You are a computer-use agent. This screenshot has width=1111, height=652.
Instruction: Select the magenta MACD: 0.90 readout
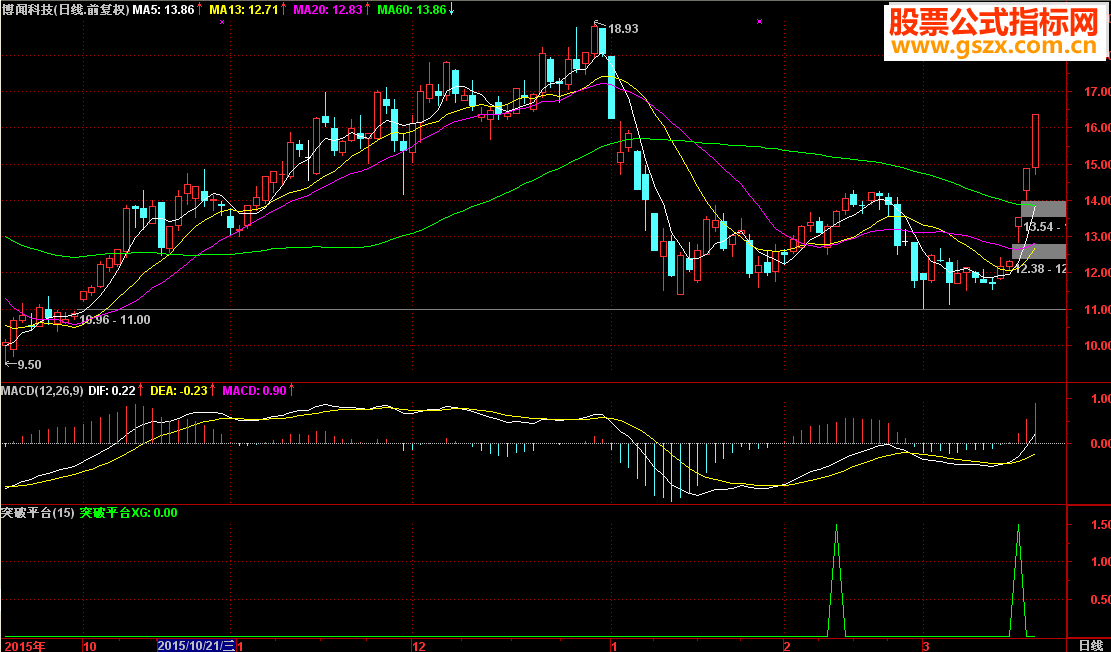[255, 390]
